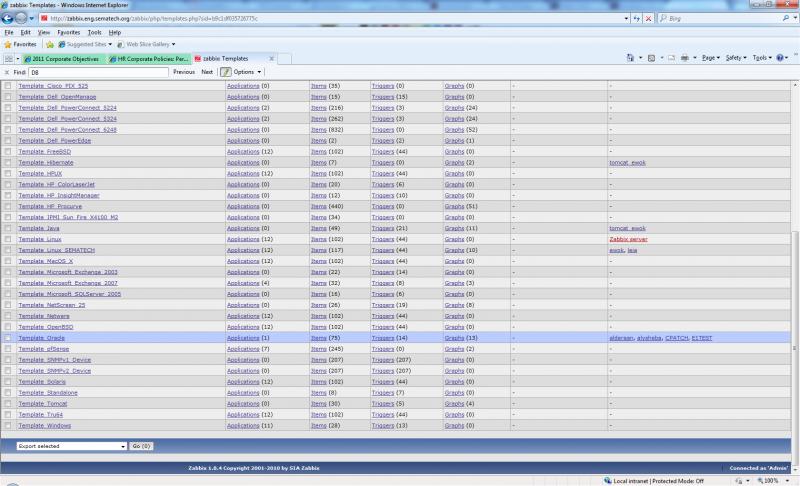Open the View menu

[x=44, y=32]
